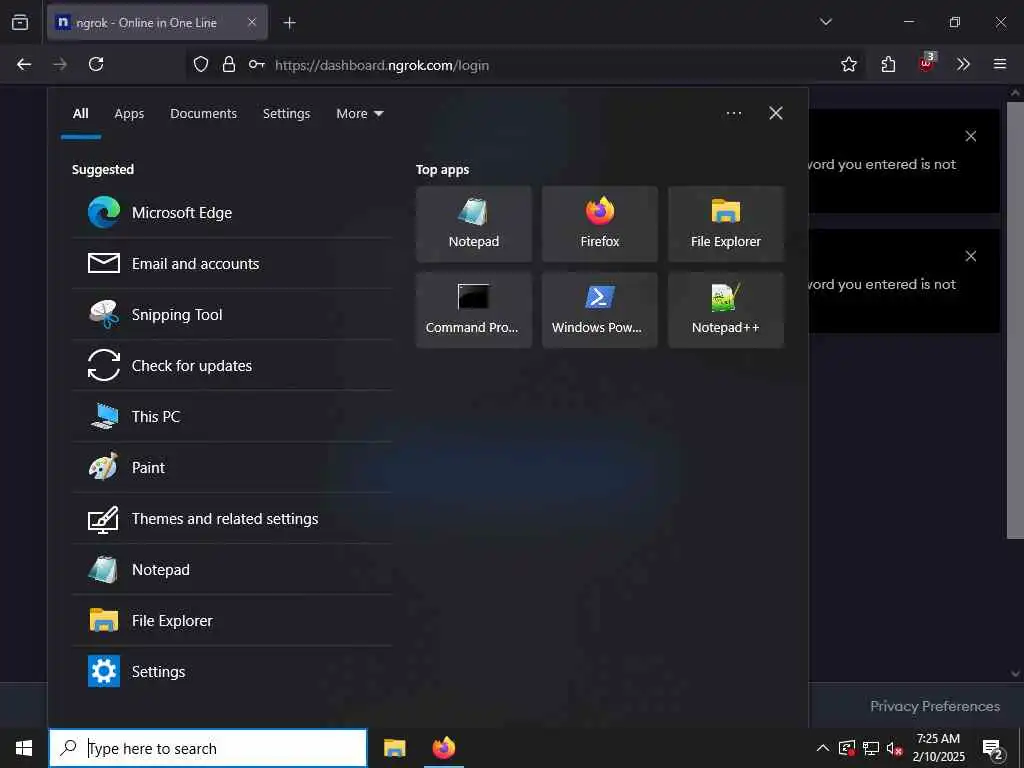Image resolution: width=1024 pixels, height=768 pixels.
Task: Click the browser page vertical scrollbar
Action: click(x=1015, y=320)
